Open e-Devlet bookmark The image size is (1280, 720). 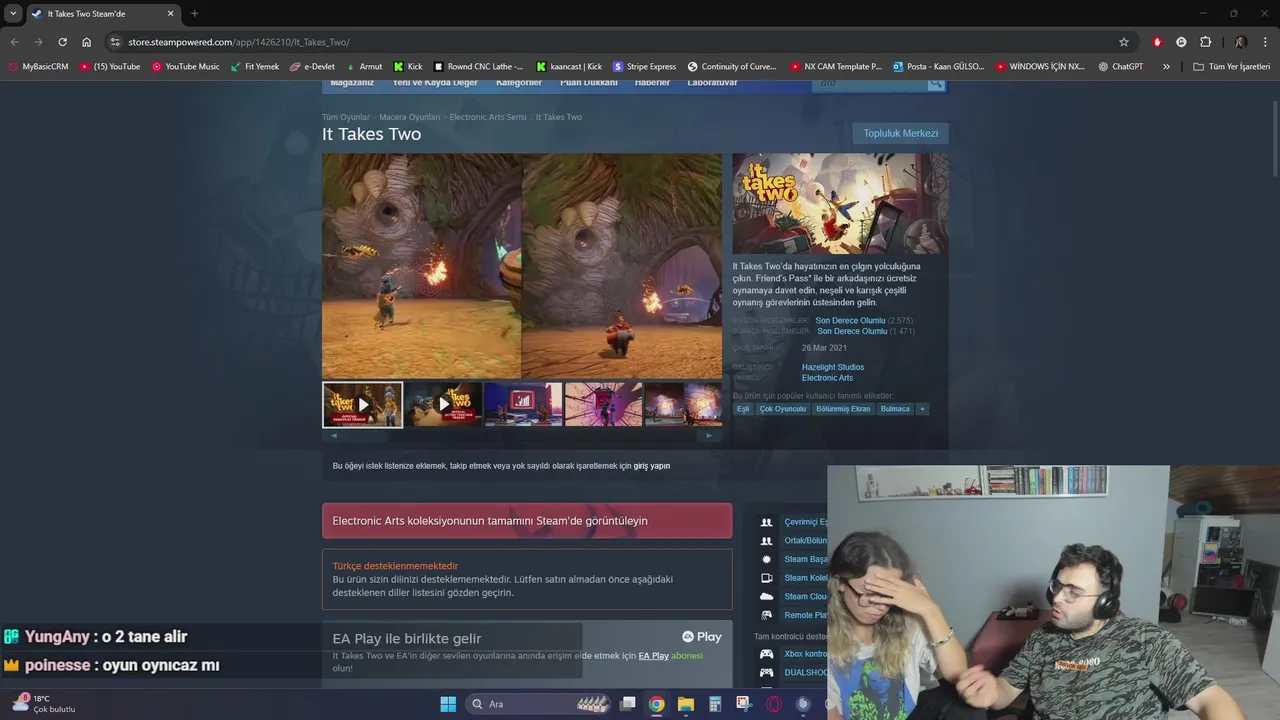pyautogui.click(x=312, y=67)
